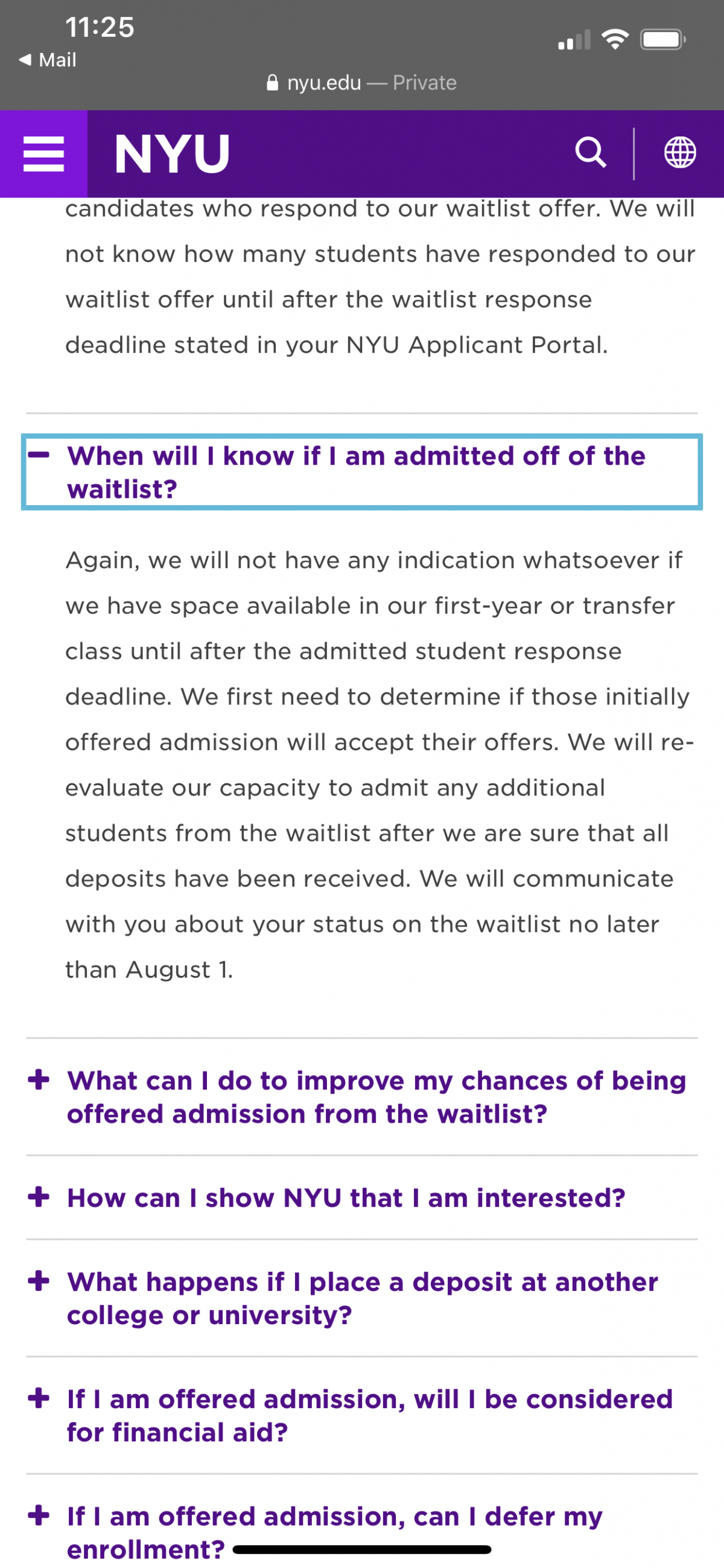
Task: Expand the financial aid consideration question
Action: tap(369, 1415)
